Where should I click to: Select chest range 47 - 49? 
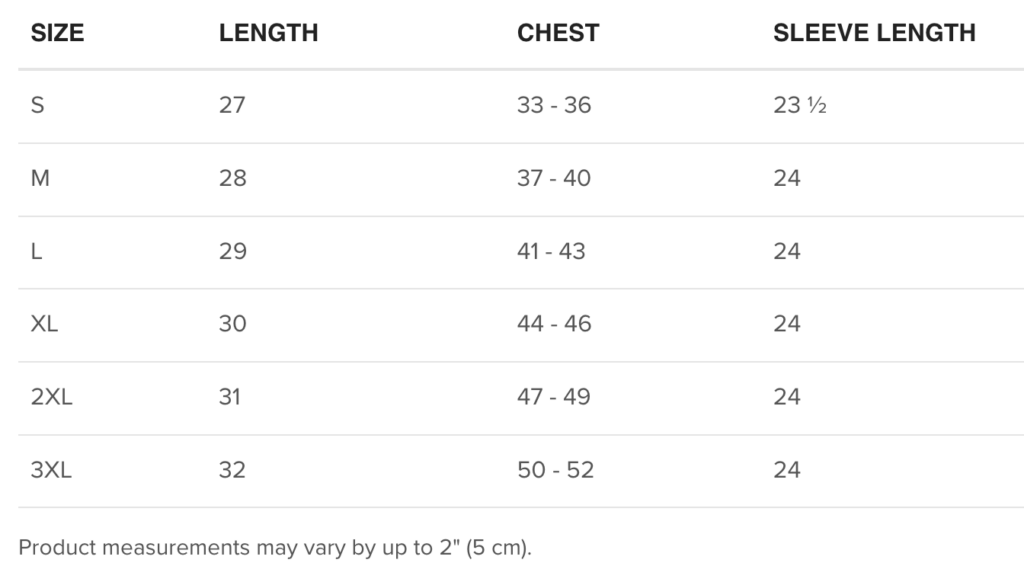click(x=554, y=397)
